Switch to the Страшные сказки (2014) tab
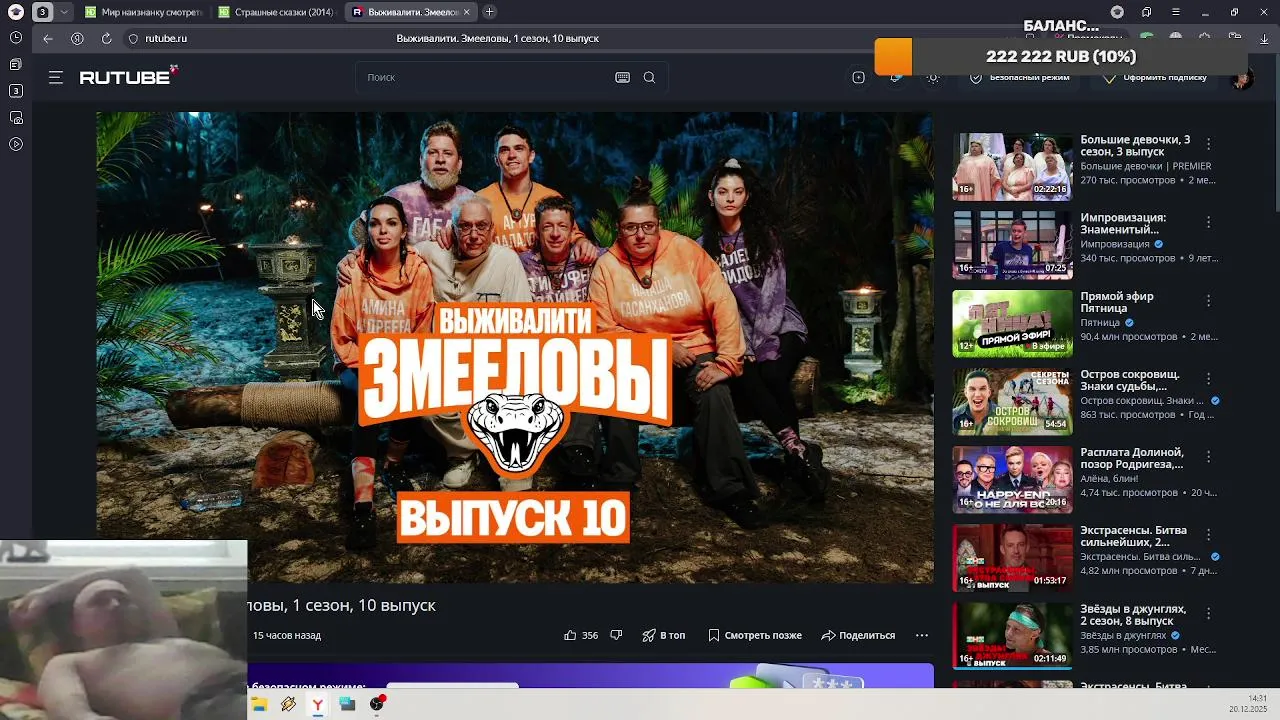The width and height of the screenshot is (1280, 720). click(x=276, y=12)
